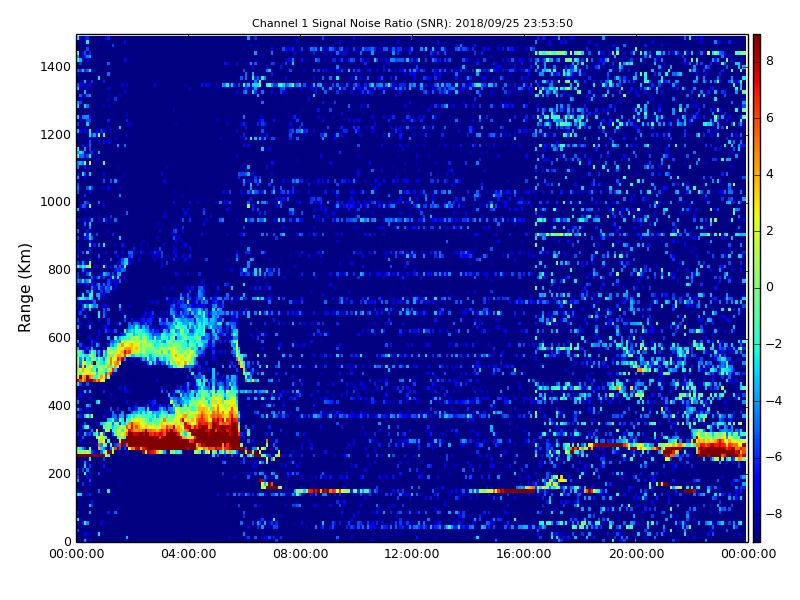Click the colorbar value 8 label
The height and width of the screenshot is (600, 800).
pos(770,61)
